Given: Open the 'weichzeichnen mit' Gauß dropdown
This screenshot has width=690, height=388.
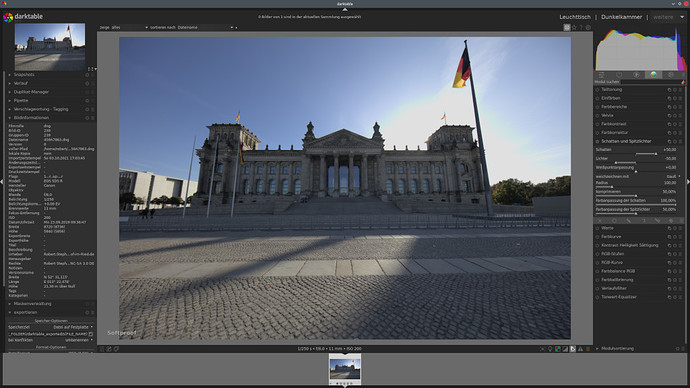Looking at the screenshot, I should coord(638,176).
